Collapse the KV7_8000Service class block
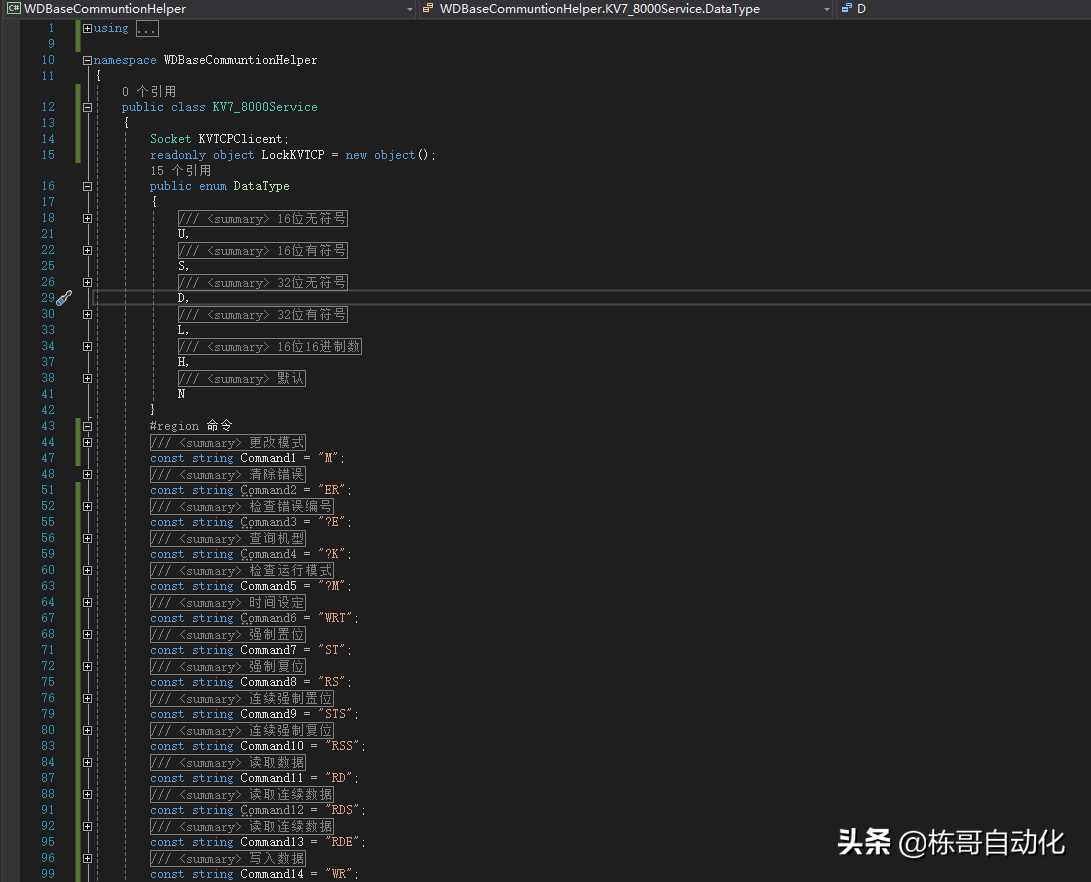Image resolution: width=1091 pixels, height=882 pixels. pyautogui.click(x=87, y=107)
